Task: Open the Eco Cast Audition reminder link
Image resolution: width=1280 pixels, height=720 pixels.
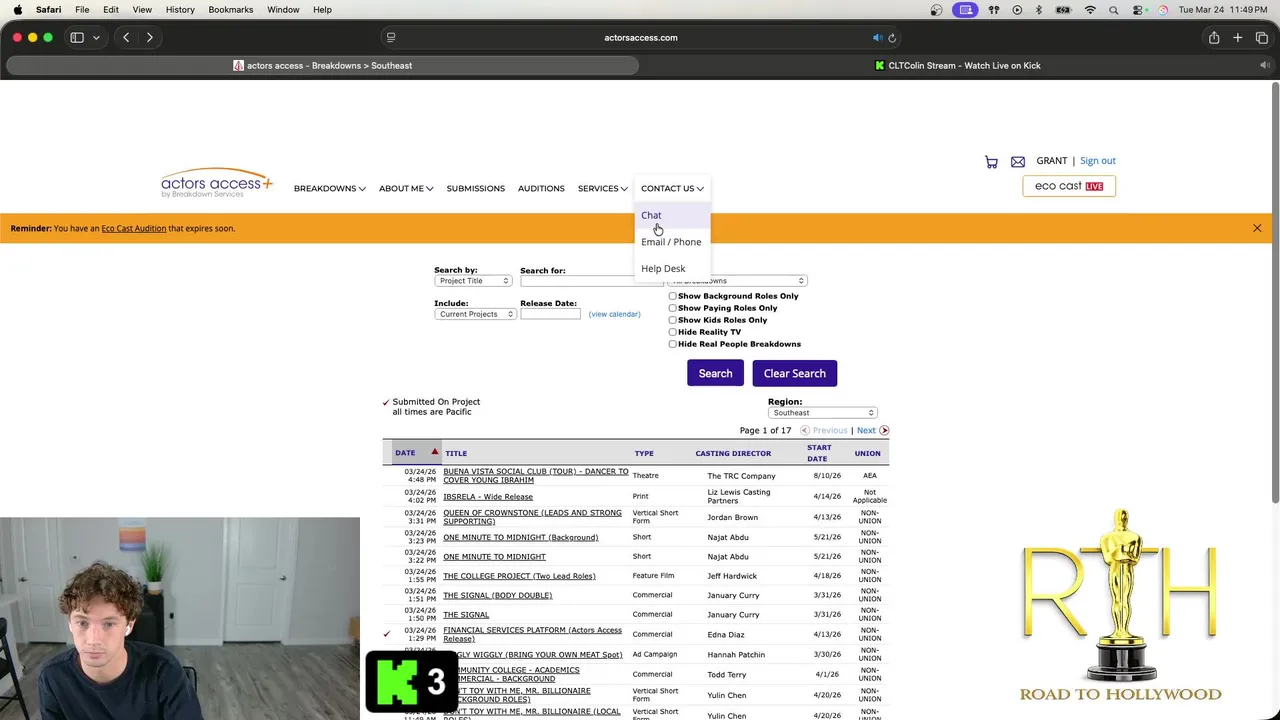Action: point(133,228)
